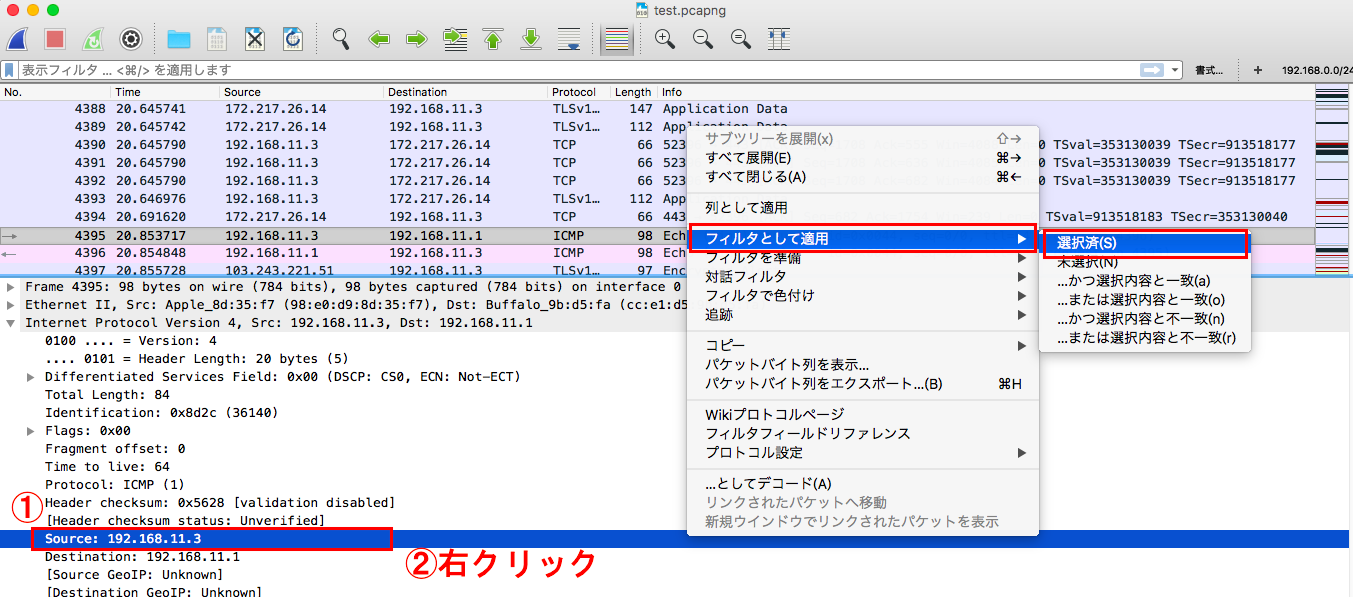This screenshot has height=597, width=1353.
Task: Add a filter button with plus
Action: [x=1258, y=71]
